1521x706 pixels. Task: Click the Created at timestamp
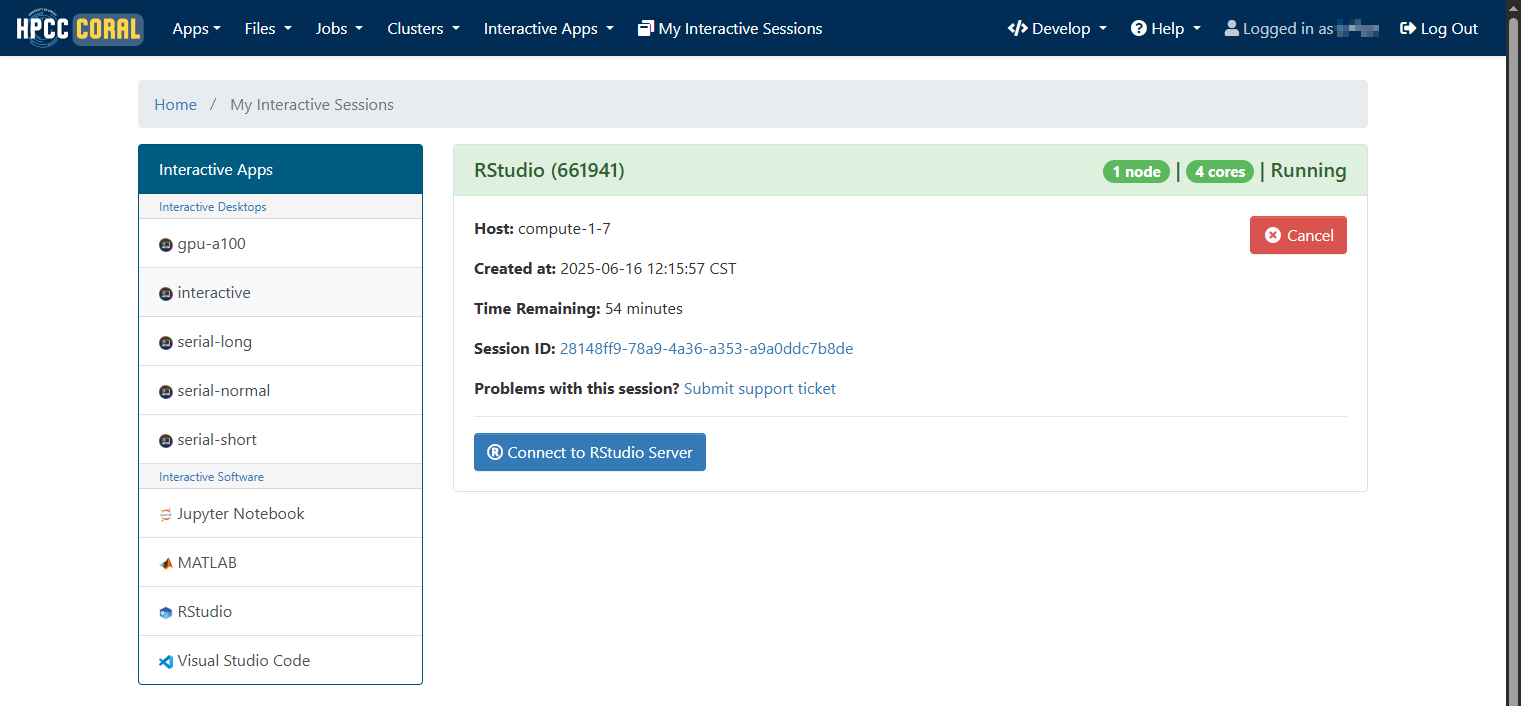click(605, 269)
